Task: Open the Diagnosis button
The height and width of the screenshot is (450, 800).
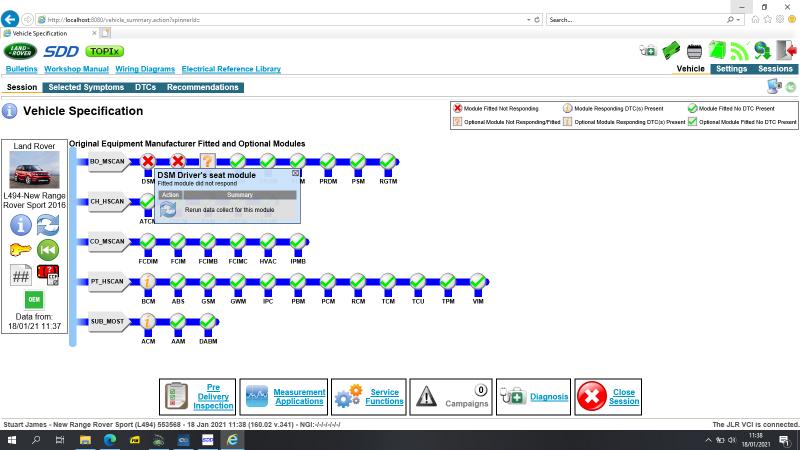Action: click(x=534, y=397)
